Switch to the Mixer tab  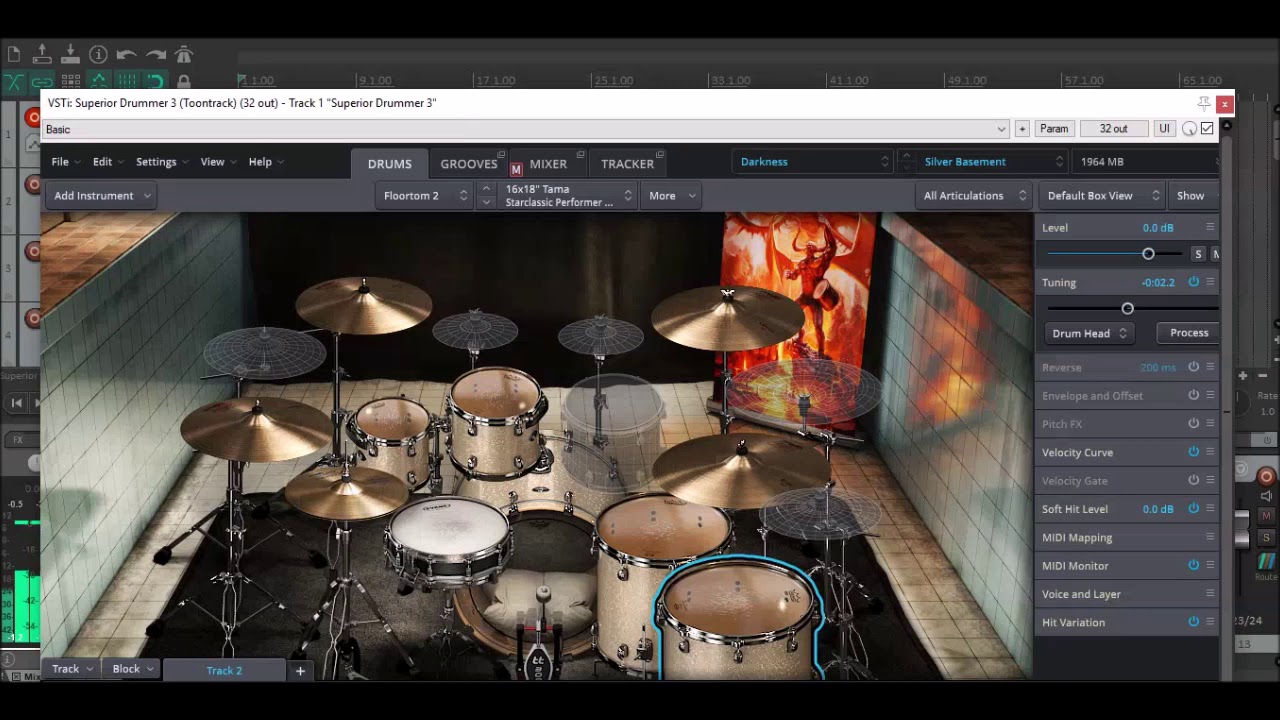coord(548,164)
